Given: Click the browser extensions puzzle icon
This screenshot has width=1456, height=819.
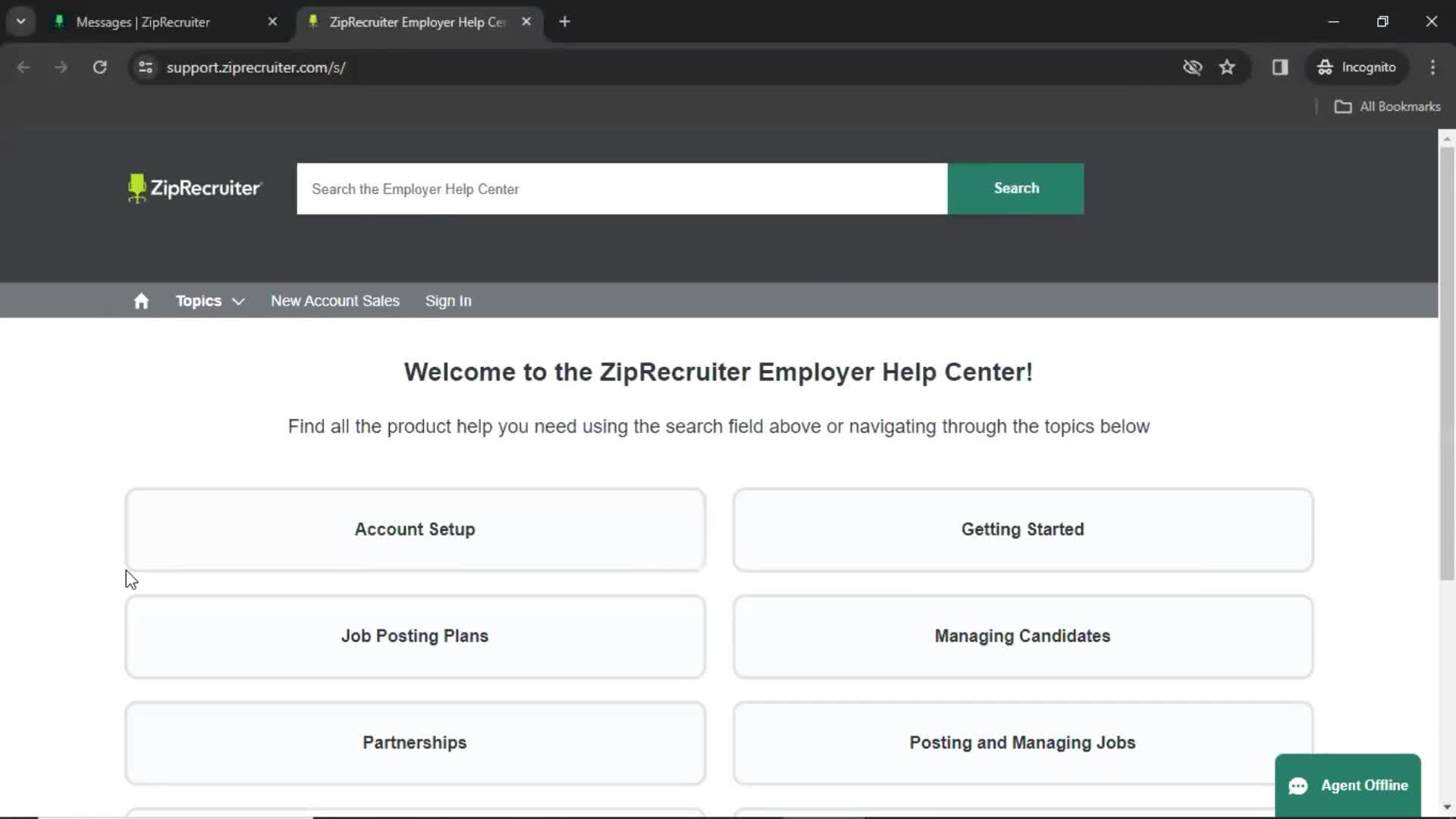Looking at the screenshot, I should point(1280,67).
